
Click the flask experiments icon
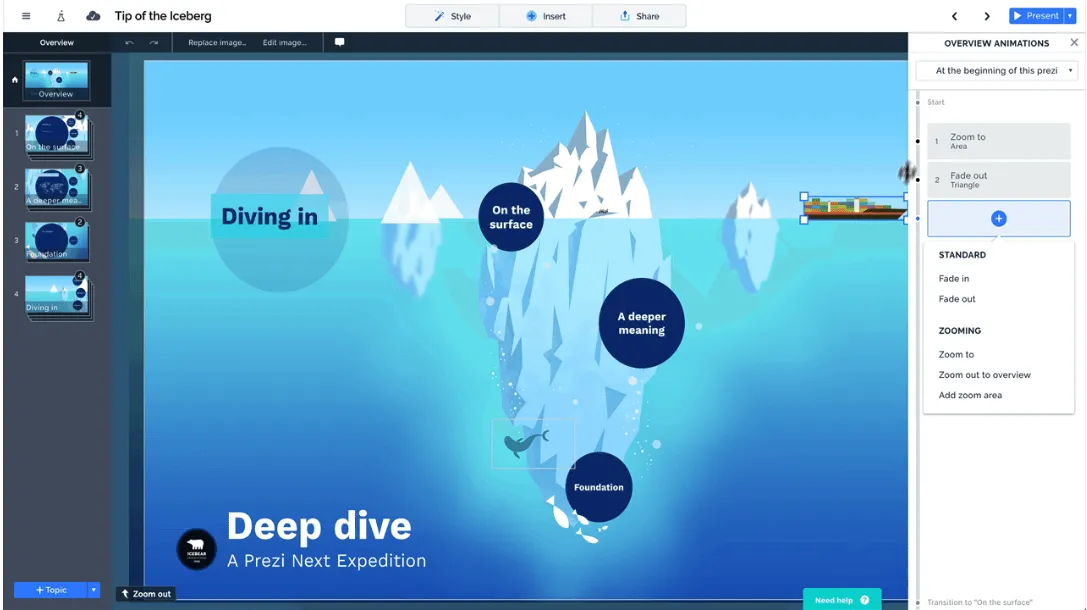click(x=60, y=16)
